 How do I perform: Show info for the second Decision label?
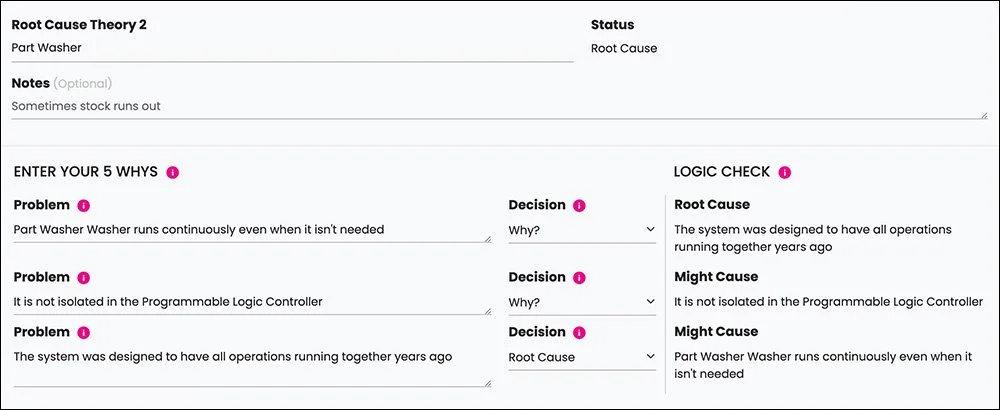point(580,277)
